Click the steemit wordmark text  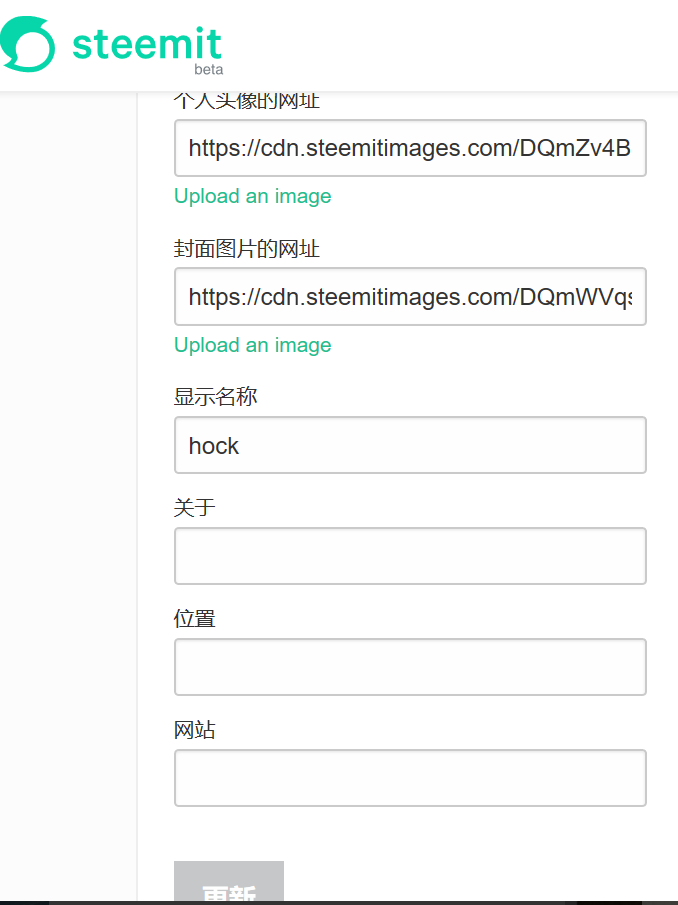(146, 43)
